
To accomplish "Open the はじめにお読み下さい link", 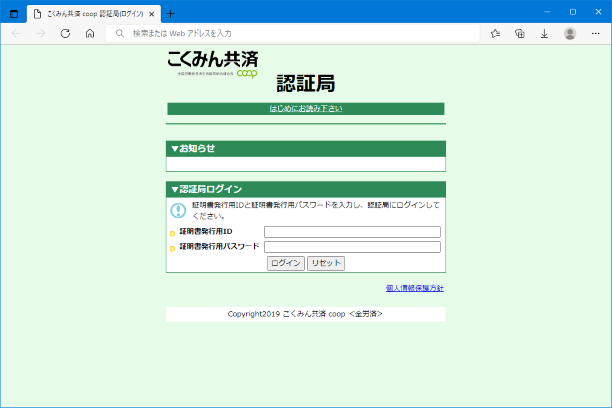I will 306,109.
